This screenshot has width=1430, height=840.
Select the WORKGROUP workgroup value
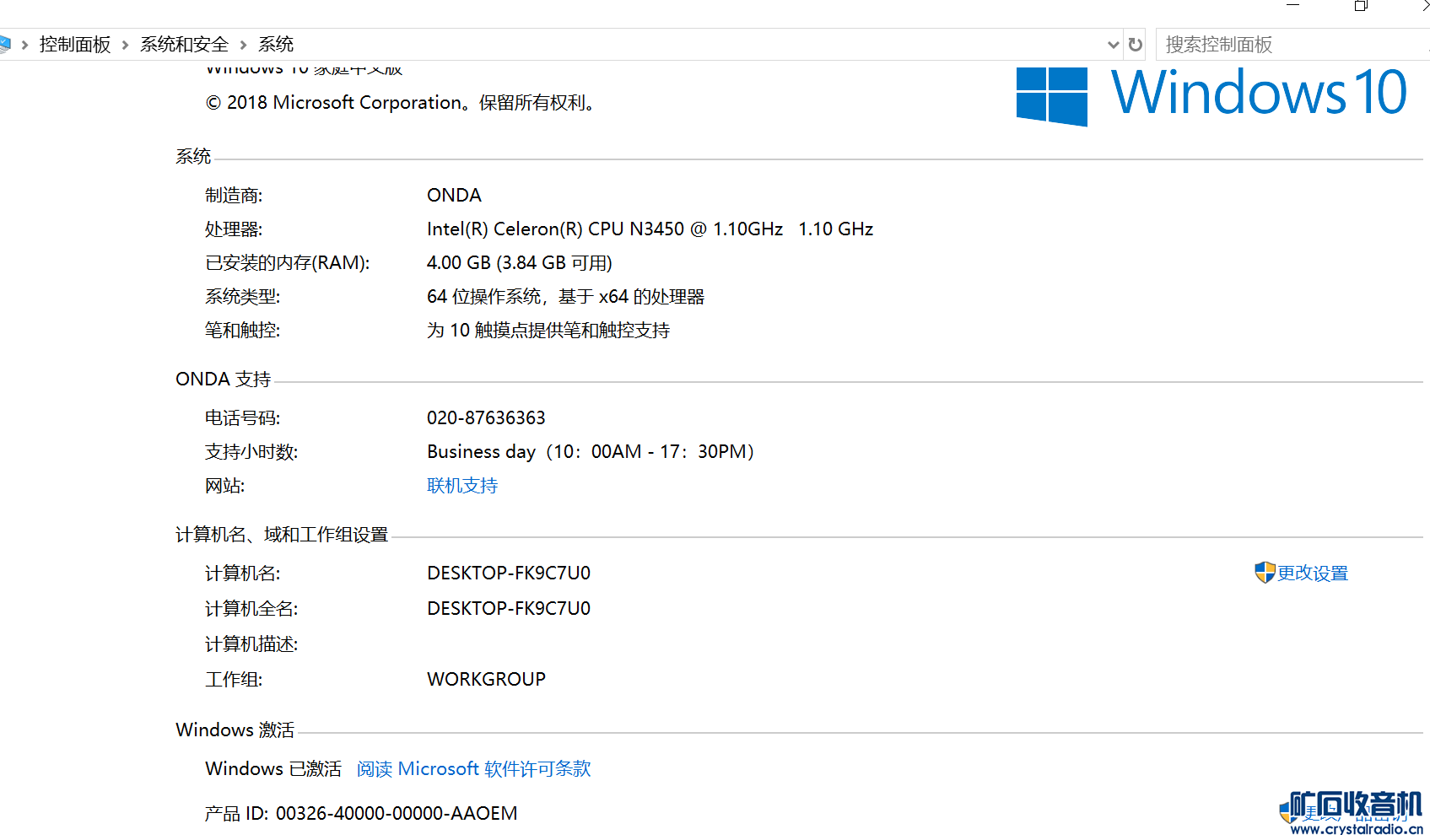point(487,680)
